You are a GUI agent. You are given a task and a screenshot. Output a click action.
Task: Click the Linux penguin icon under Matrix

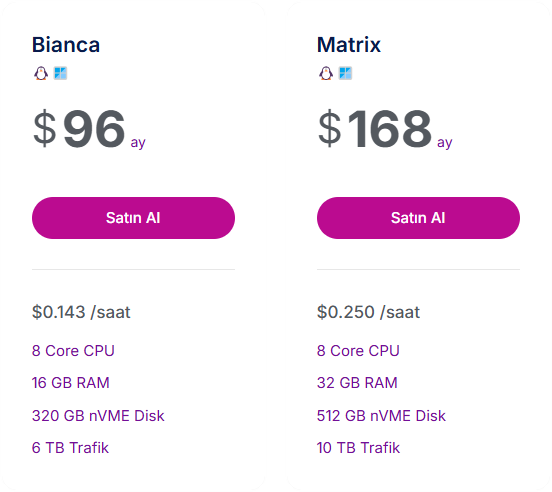point(326,74)
